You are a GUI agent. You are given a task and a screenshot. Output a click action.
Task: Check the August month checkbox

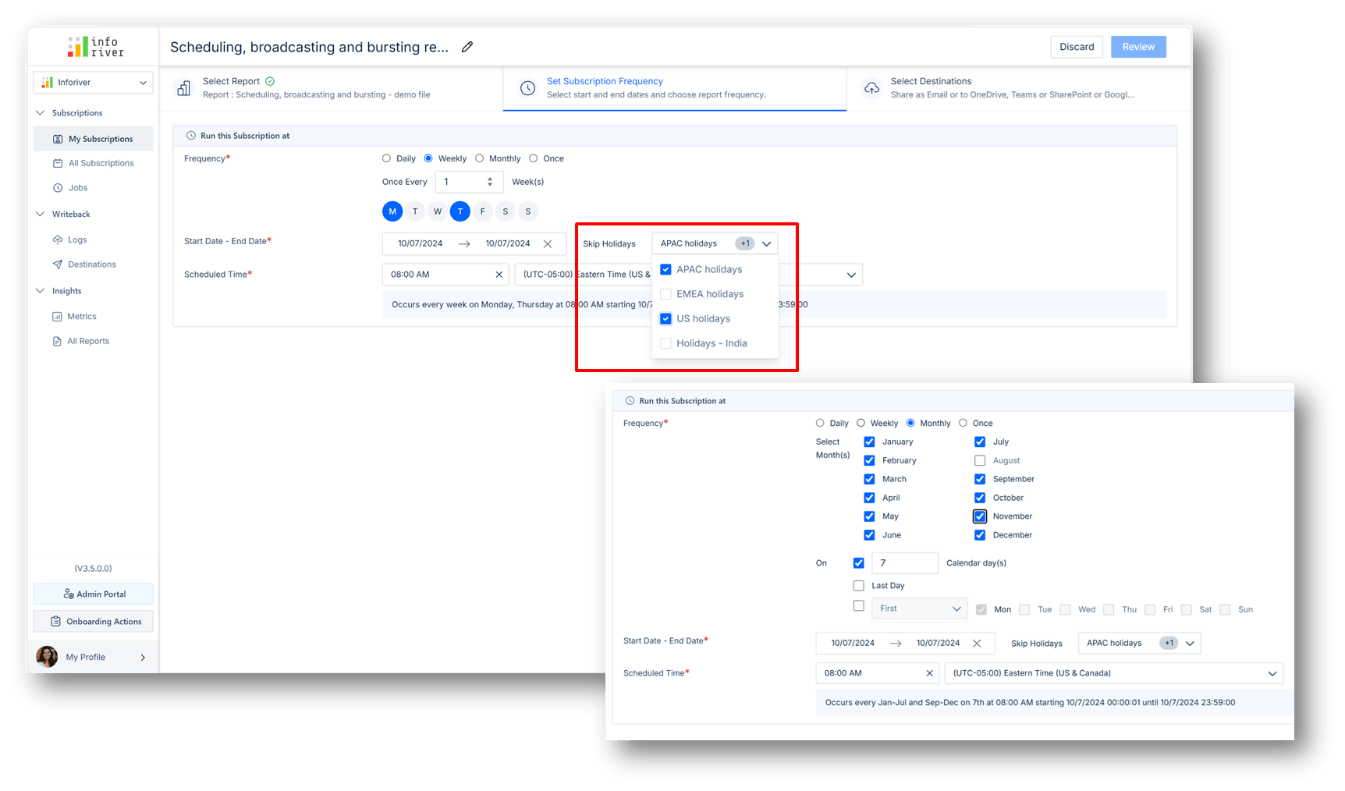click(980, 460)
